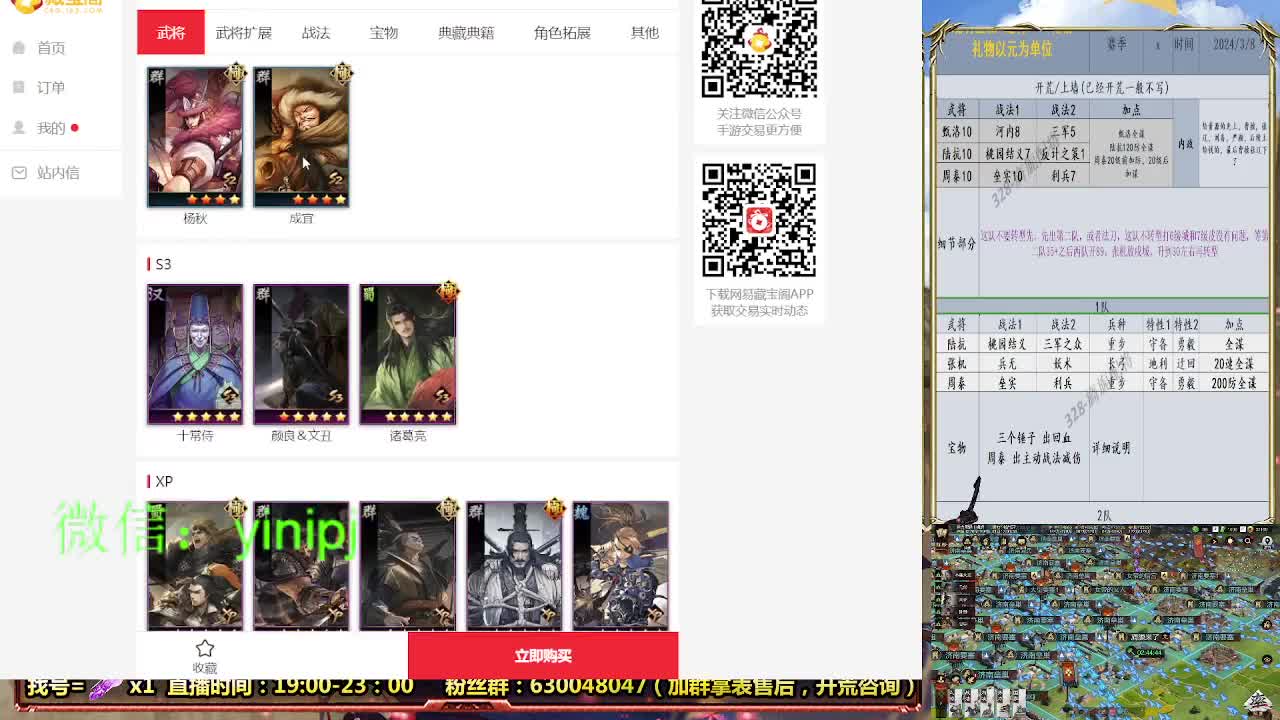Switch to the 宝物 tab

[x=384, y=33]
